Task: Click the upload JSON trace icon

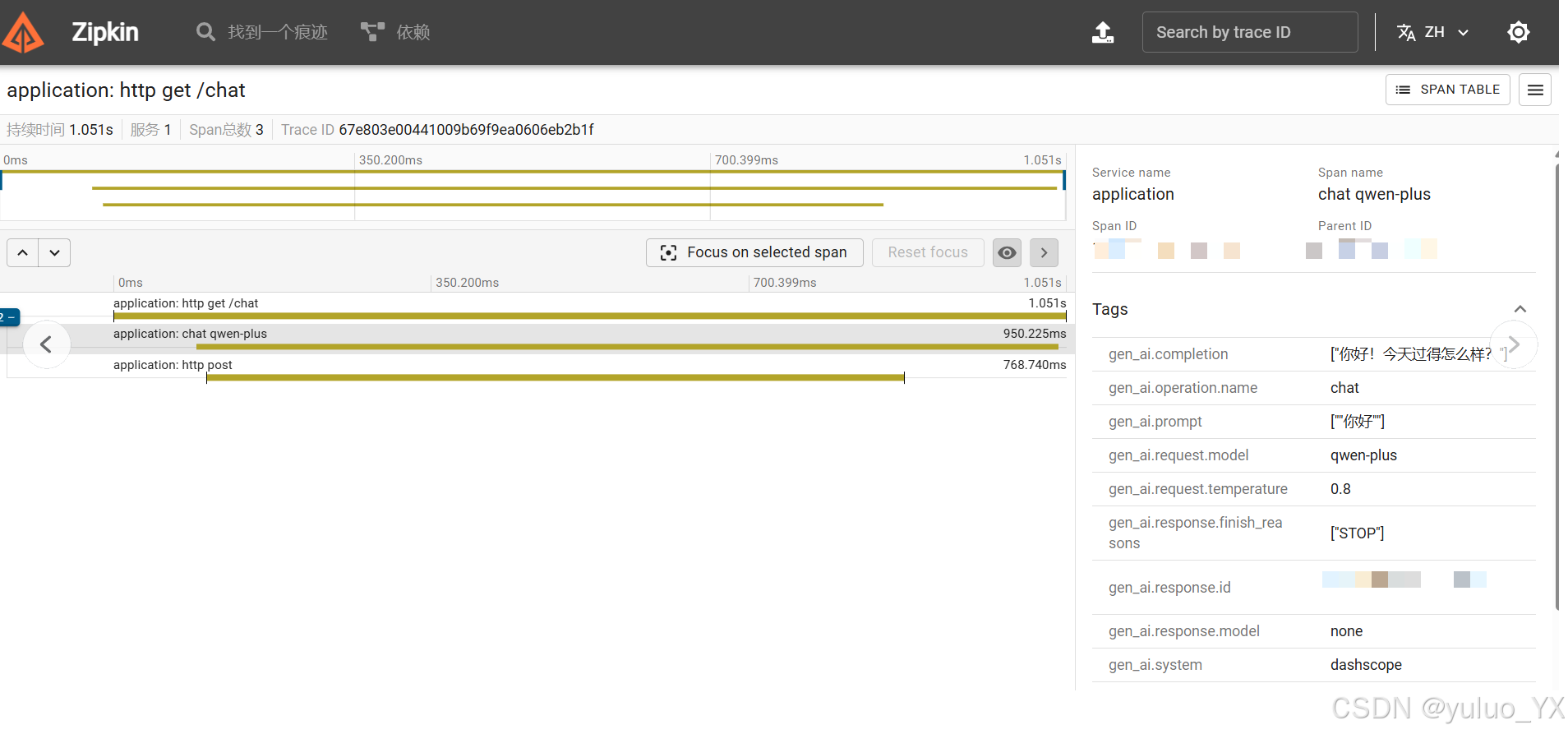Action: 1102,32
